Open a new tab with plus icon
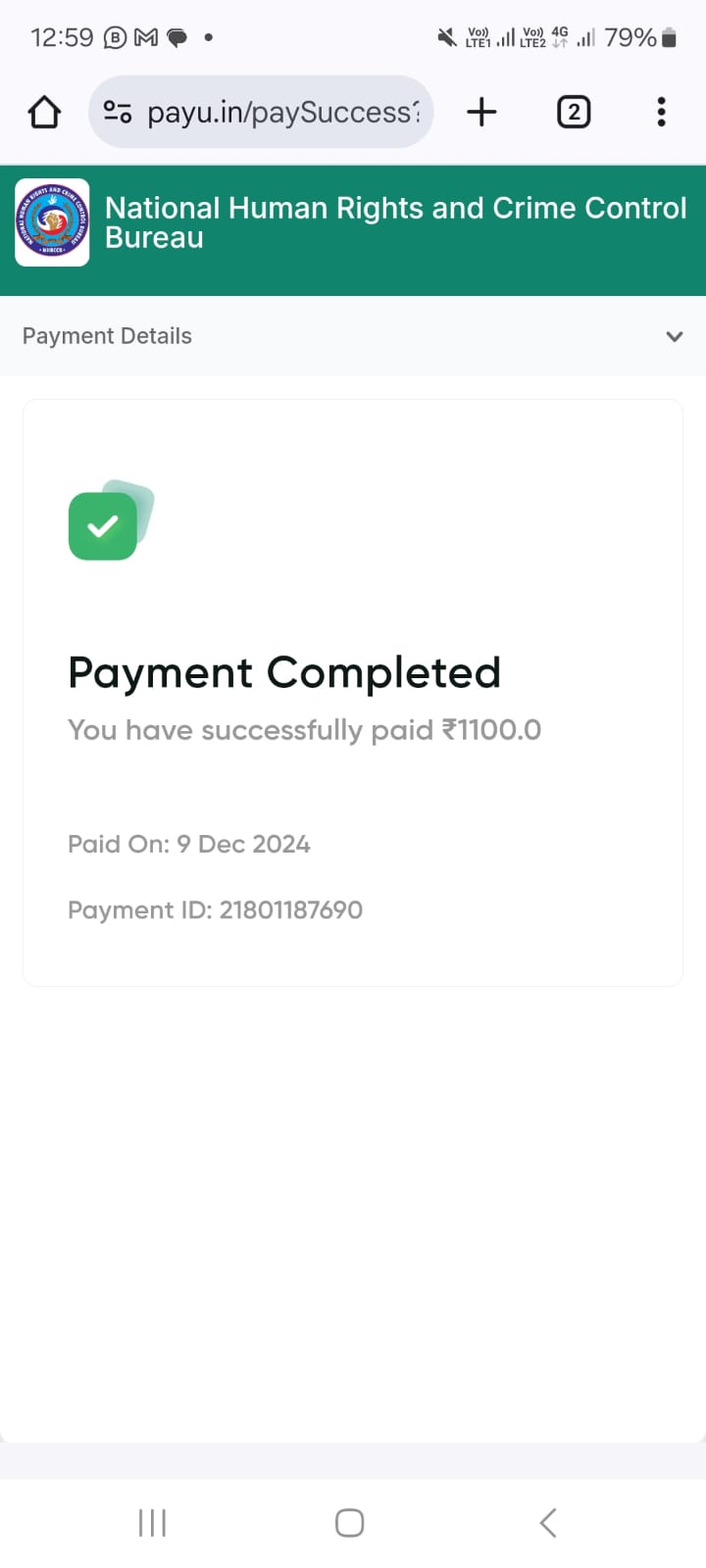Screen dimensions: 706x1568 tap(481, 113)
